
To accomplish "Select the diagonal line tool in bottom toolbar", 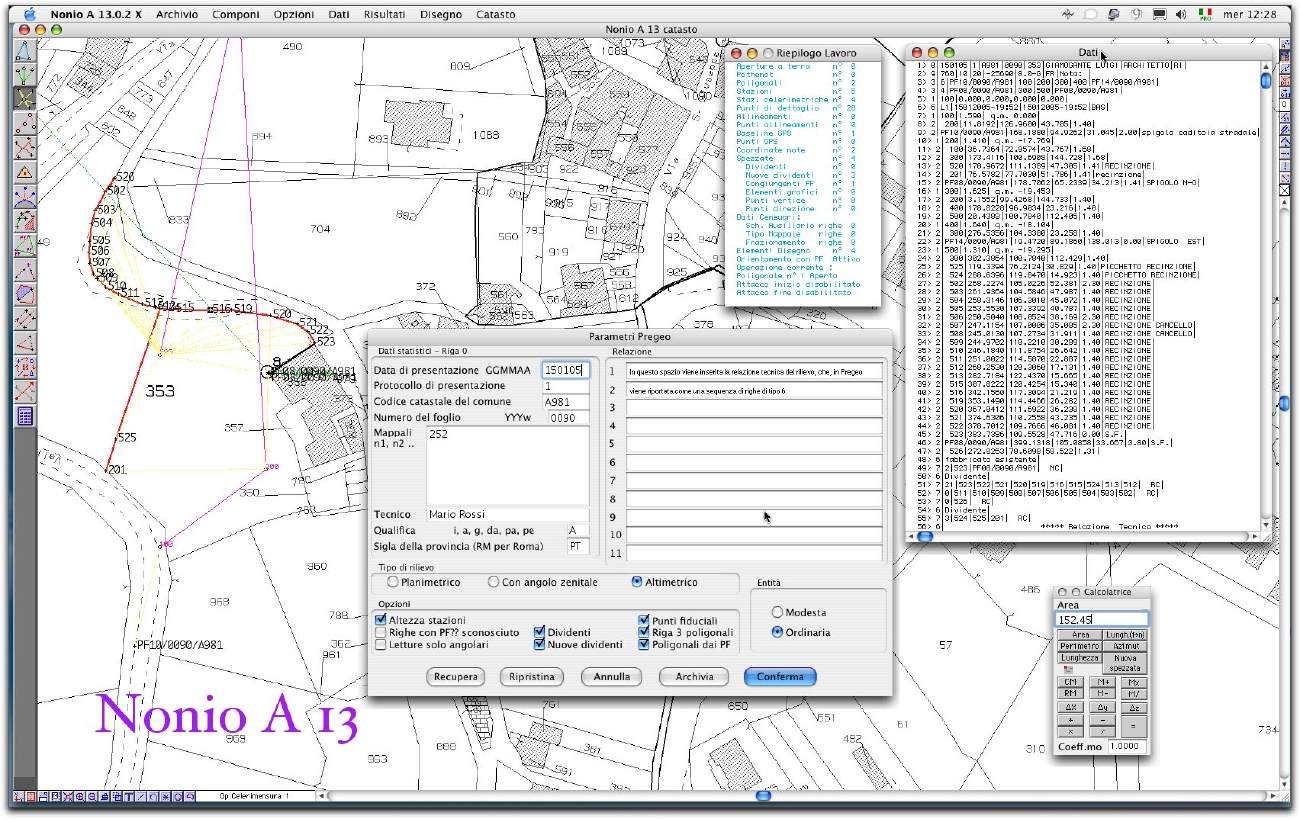I will 141,797.
